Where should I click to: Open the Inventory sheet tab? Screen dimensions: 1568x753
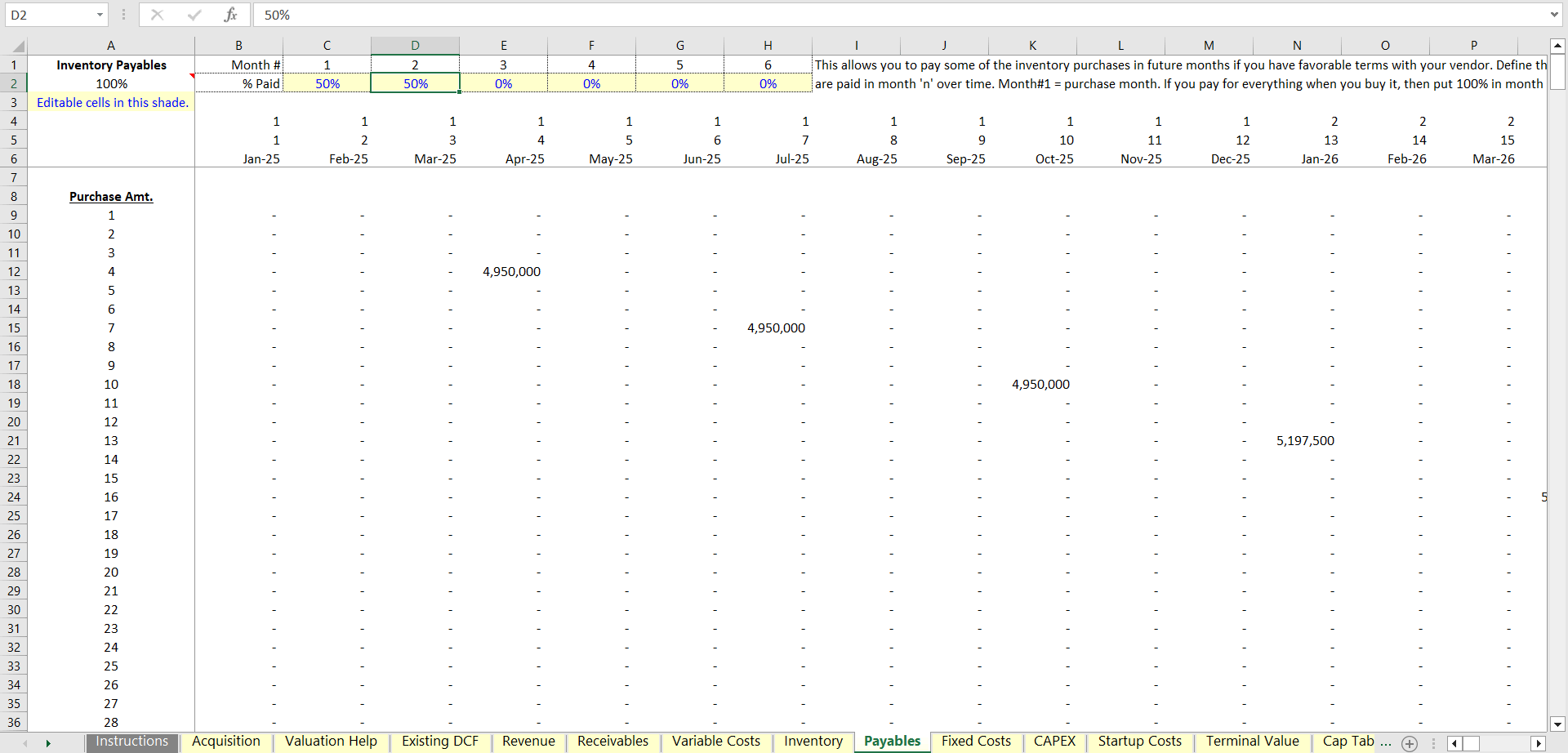click(x=813, y=742)
